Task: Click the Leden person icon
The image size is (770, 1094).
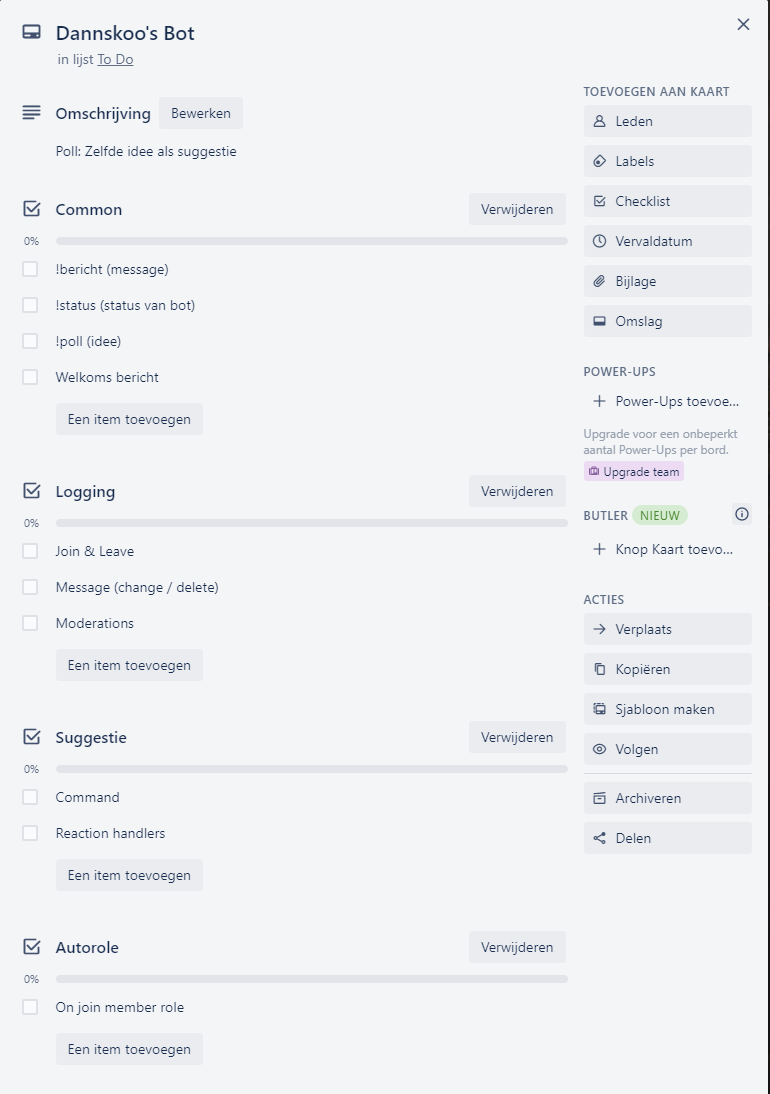Action: (600, 121)
